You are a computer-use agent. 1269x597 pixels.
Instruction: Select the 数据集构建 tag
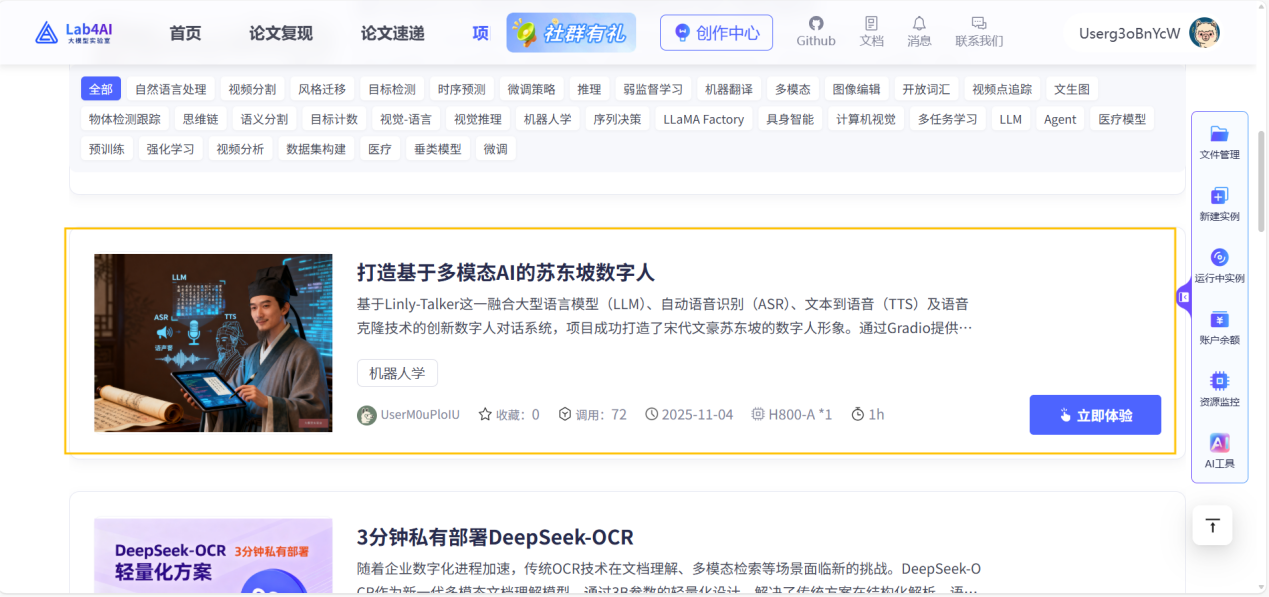tap(316, 149)
